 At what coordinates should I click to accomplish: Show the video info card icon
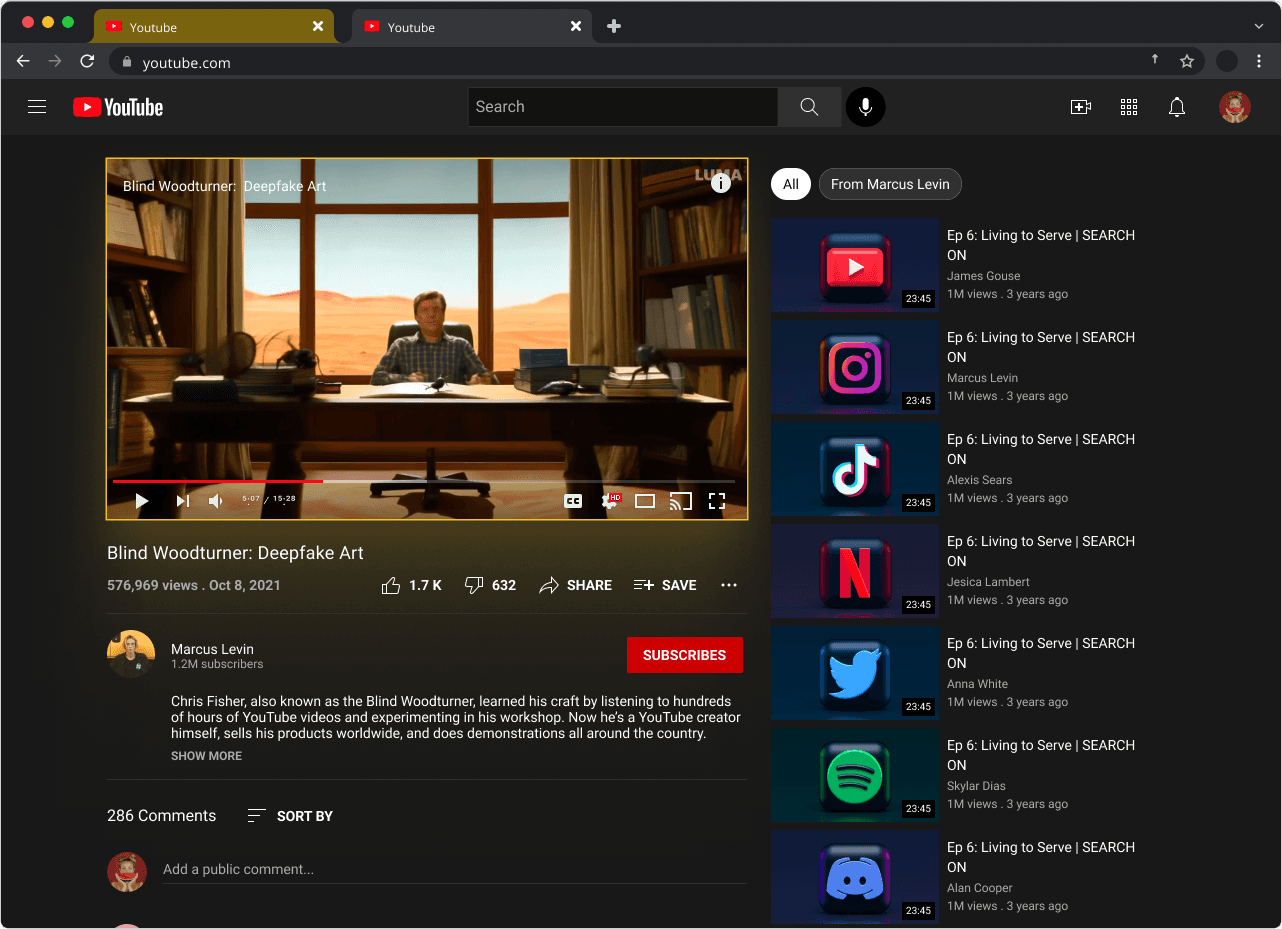(x=720, y=182)
